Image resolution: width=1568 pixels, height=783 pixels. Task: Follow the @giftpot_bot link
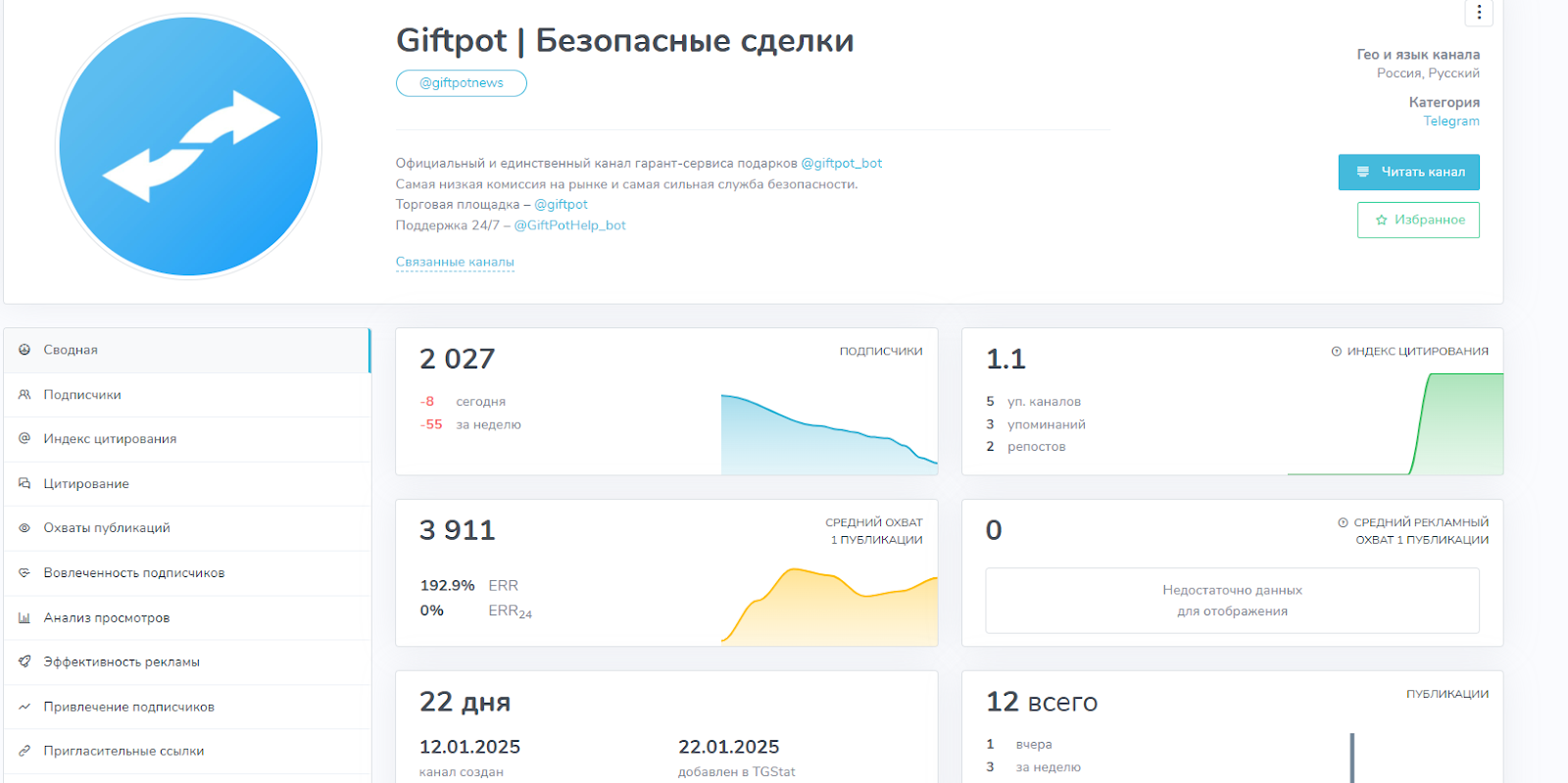point(841,164)
